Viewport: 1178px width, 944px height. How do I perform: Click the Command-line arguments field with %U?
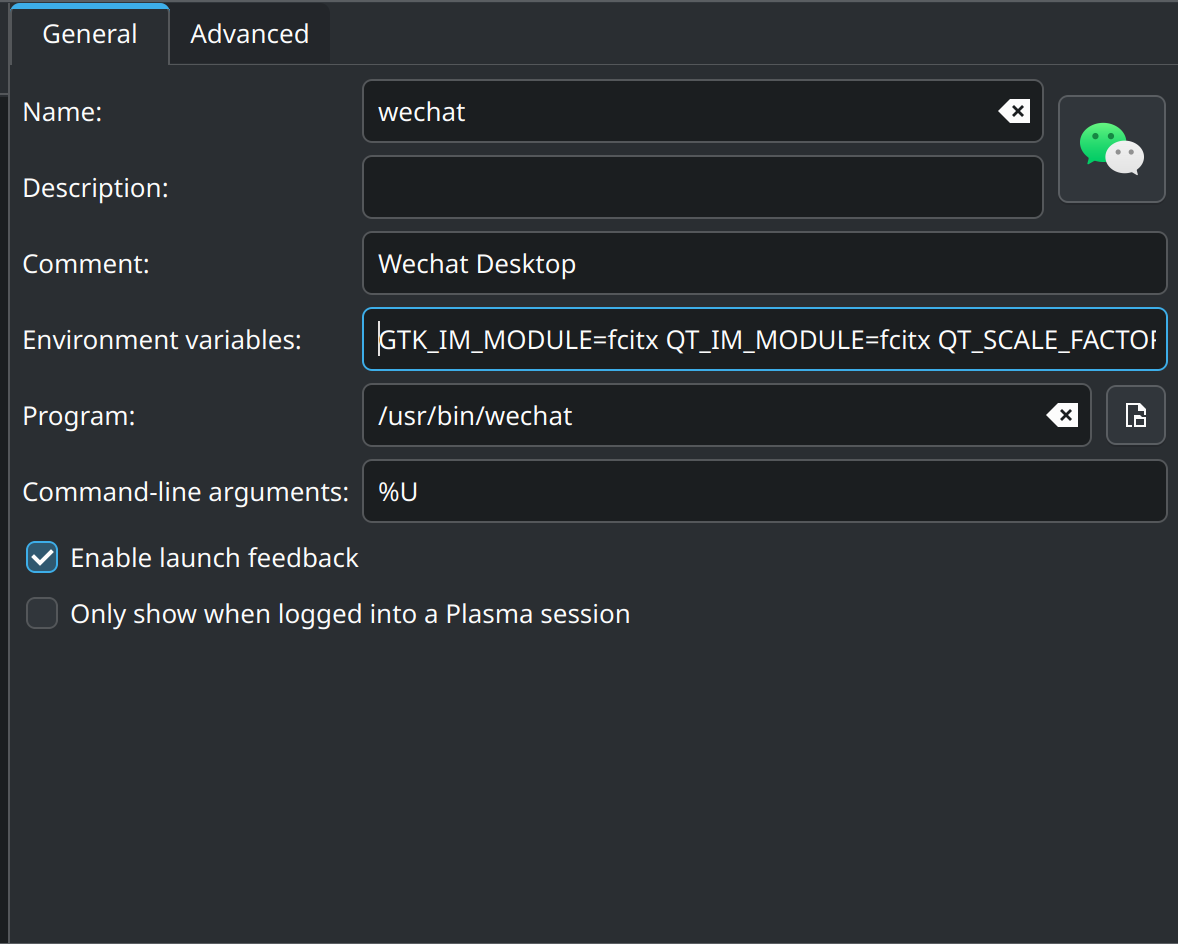pos(764,491)
